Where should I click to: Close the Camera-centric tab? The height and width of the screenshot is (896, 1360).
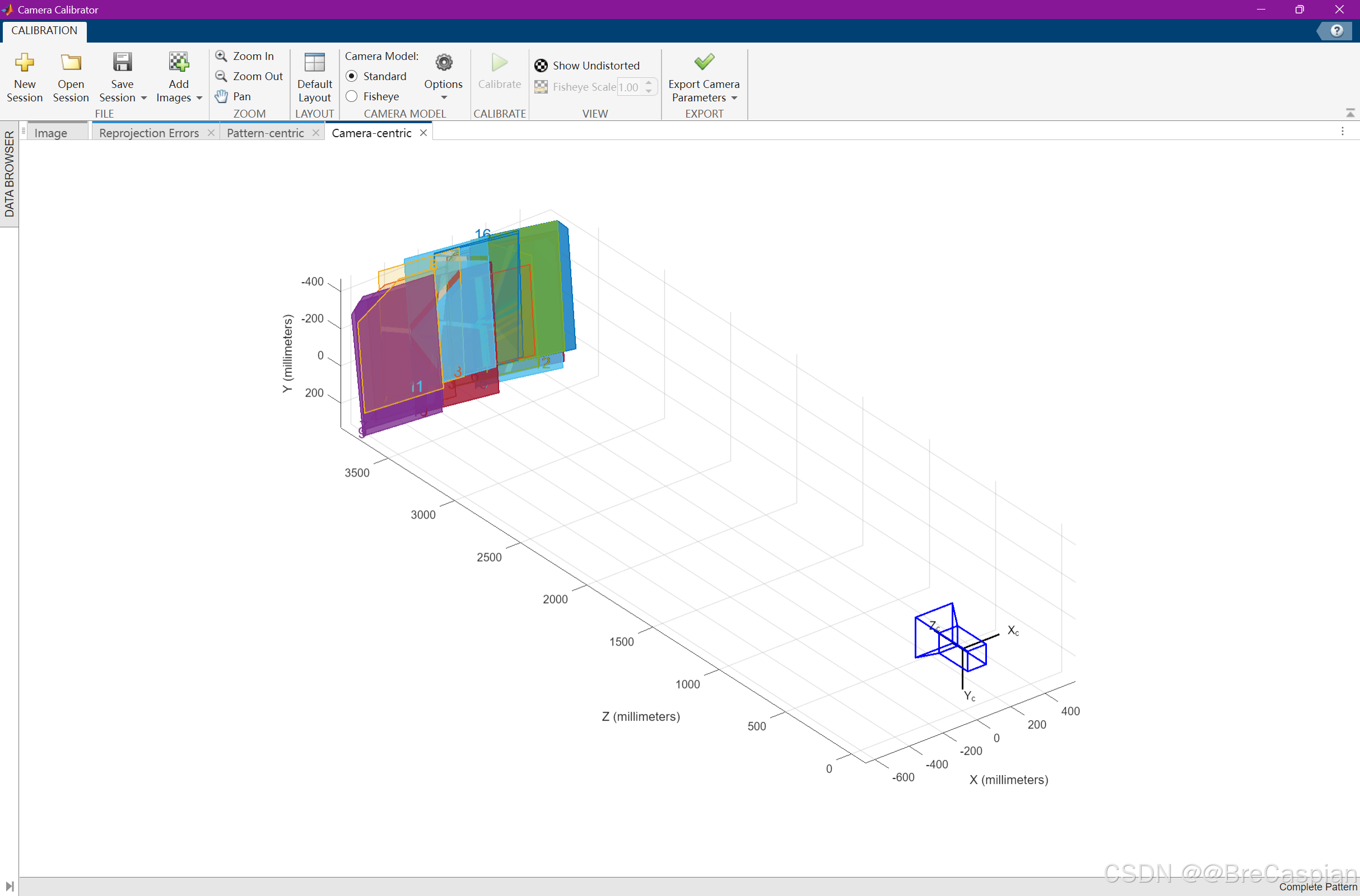tap(423, 133)
